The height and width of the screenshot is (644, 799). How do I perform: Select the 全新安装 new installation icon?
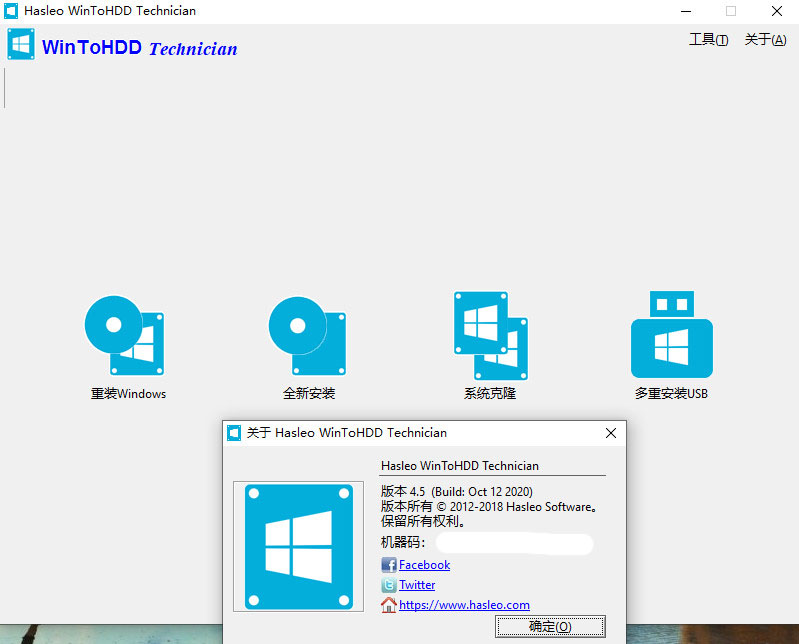pyautogui.click(x=307, y=335)
